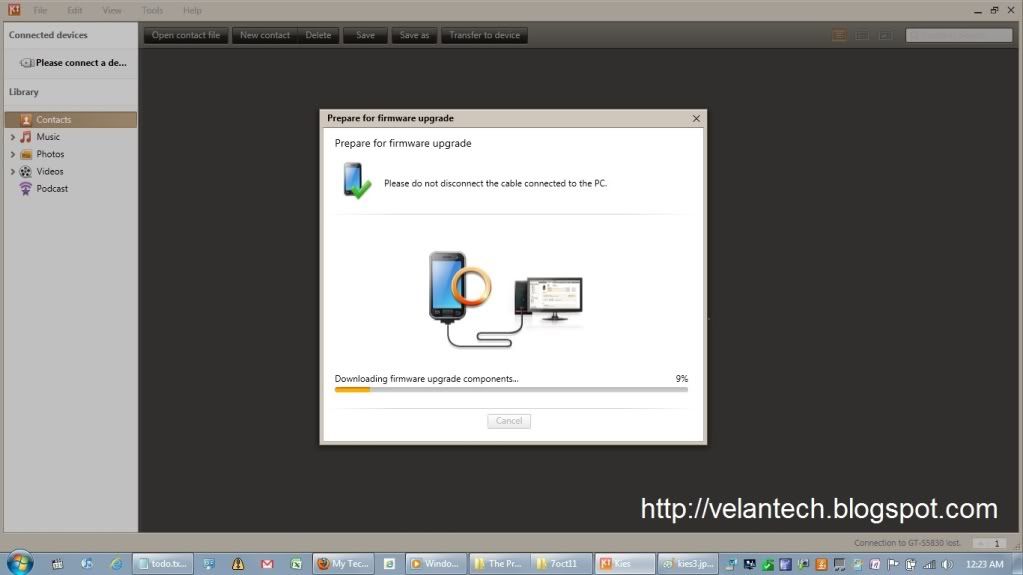Expand the Videos library item
This screenshot has height=575, width=1023.
pyautogui.click(x=12, y=172)
